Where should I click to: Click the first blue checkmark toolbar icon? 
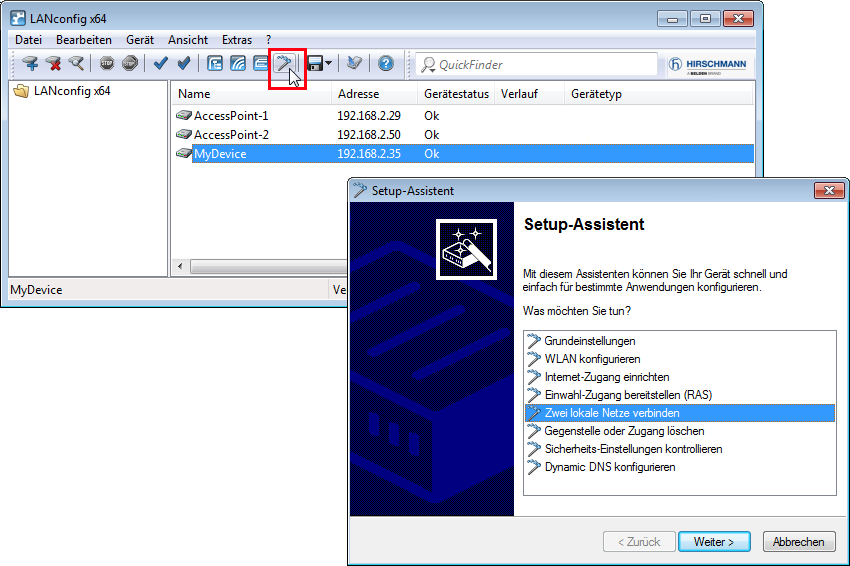point(160,64)
